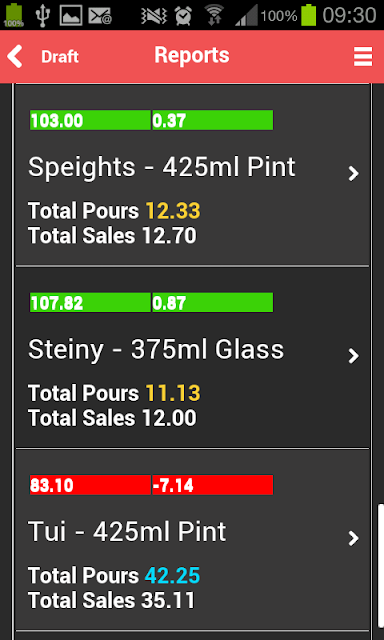
Task: Open the hamburger menu icon
Action: (363, 56)
